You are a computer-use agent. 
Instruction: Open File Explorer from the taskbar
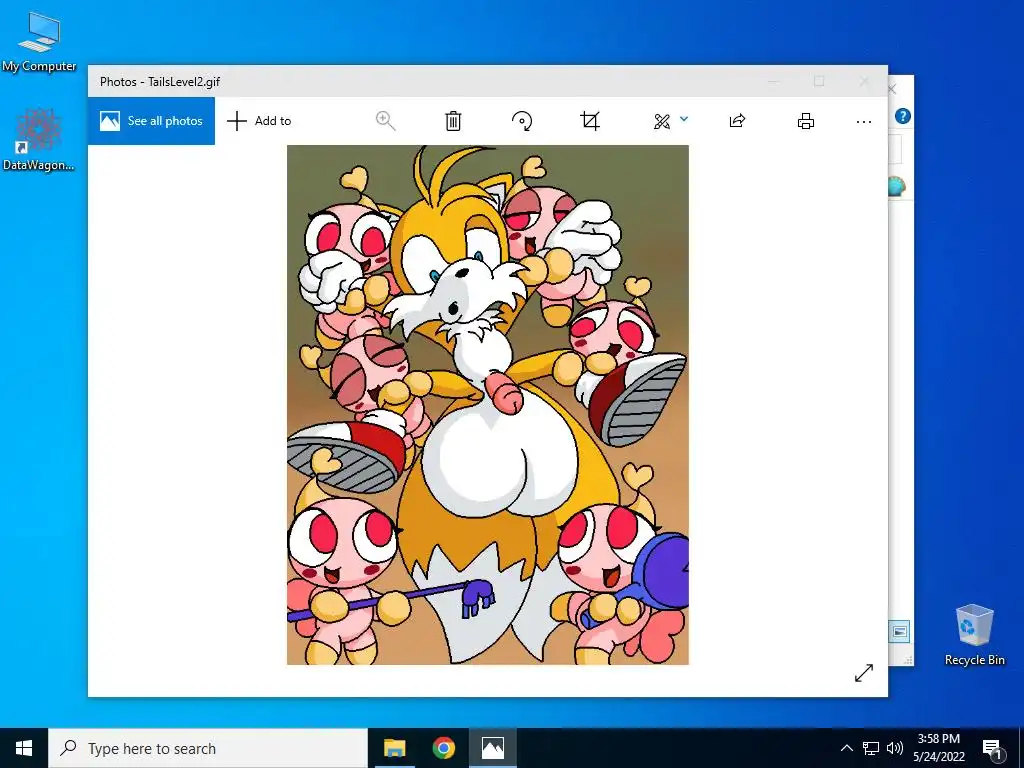tap(394, 748)
